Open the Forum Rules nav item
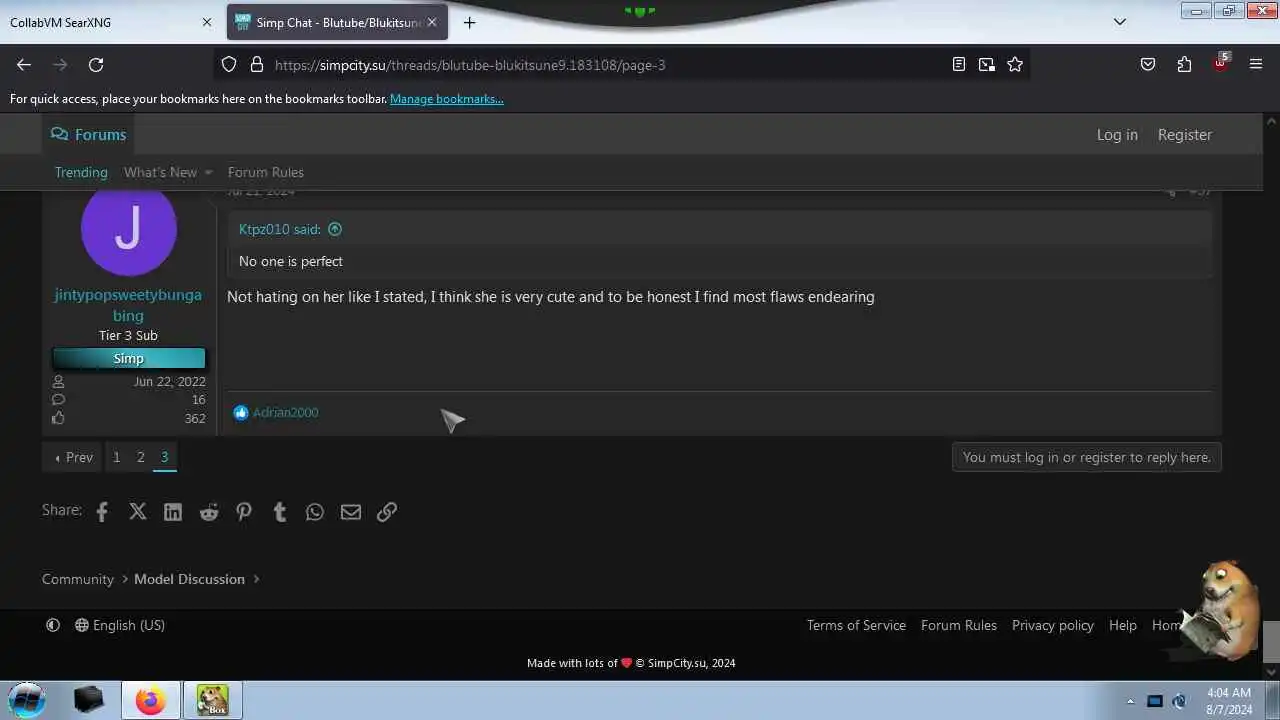 coord(266,172)
